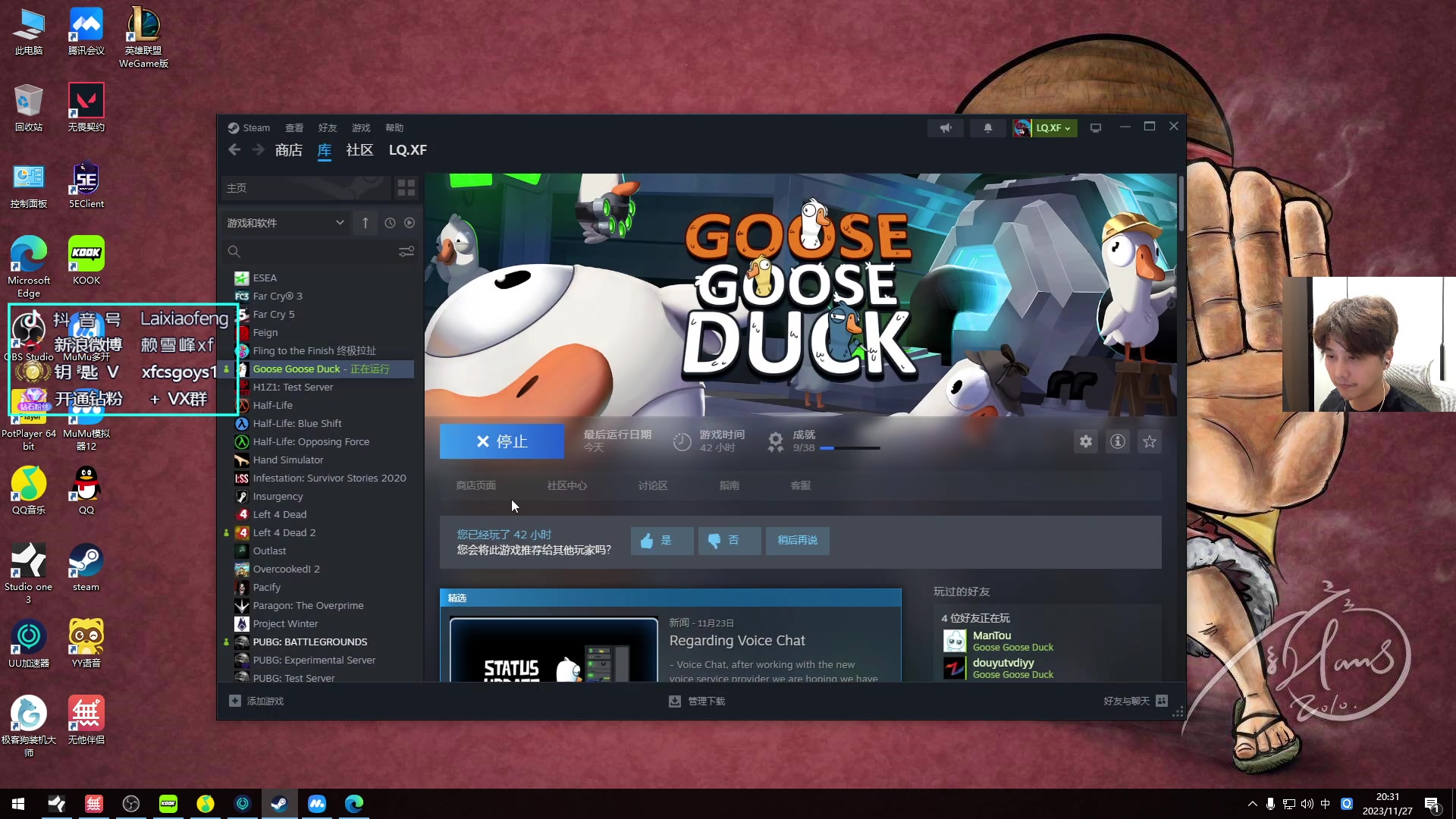Click the volume icon in system tray
The width and height of the screenshot is (1456, 819).
click(x=1307, y=804)
